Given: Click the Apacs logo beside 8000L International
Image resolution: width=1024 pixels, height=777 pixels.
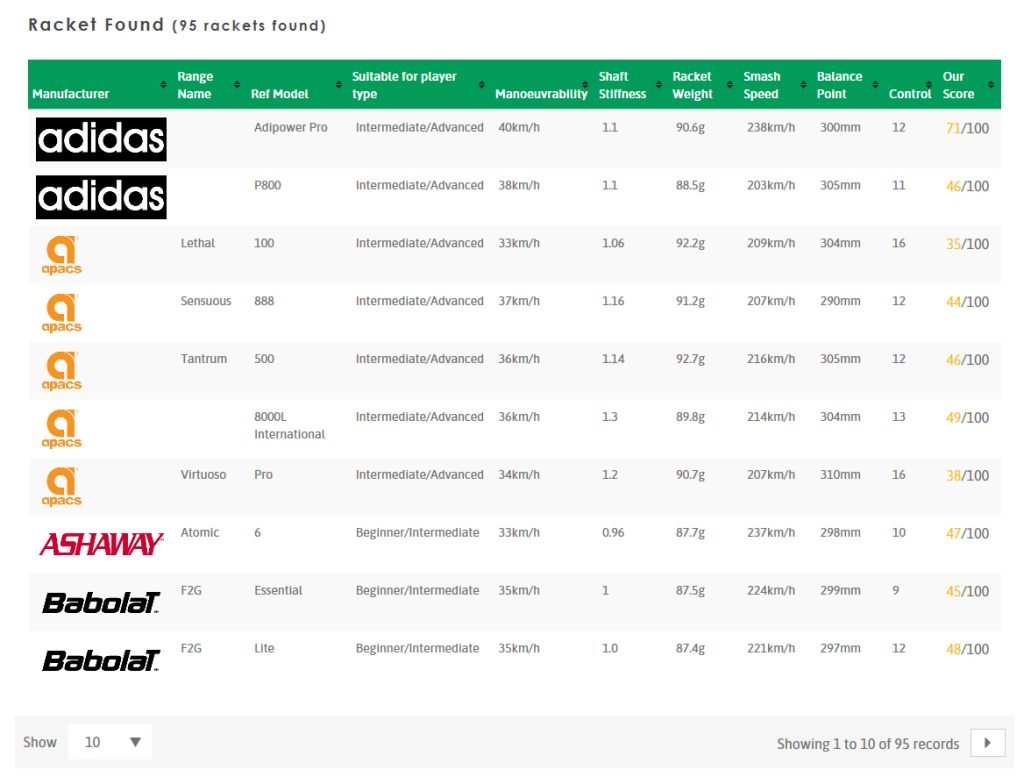Looking at the screenshot, I should [x=61, y=428].
